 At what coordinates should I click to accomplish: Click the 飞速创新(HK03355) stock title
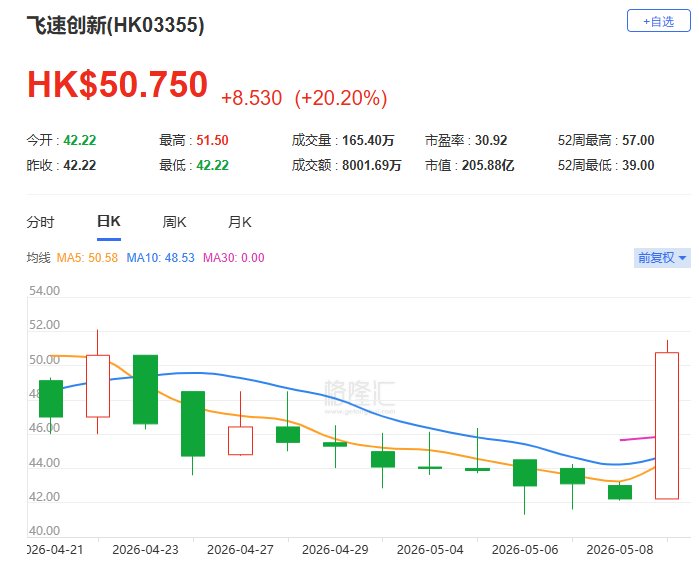pos(115,25)
